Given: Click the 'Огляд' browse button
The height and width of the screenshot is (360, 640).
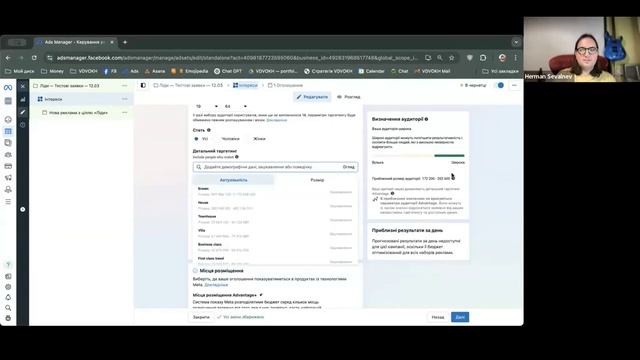Looking at the screenshot, I should tap(349, 167).
